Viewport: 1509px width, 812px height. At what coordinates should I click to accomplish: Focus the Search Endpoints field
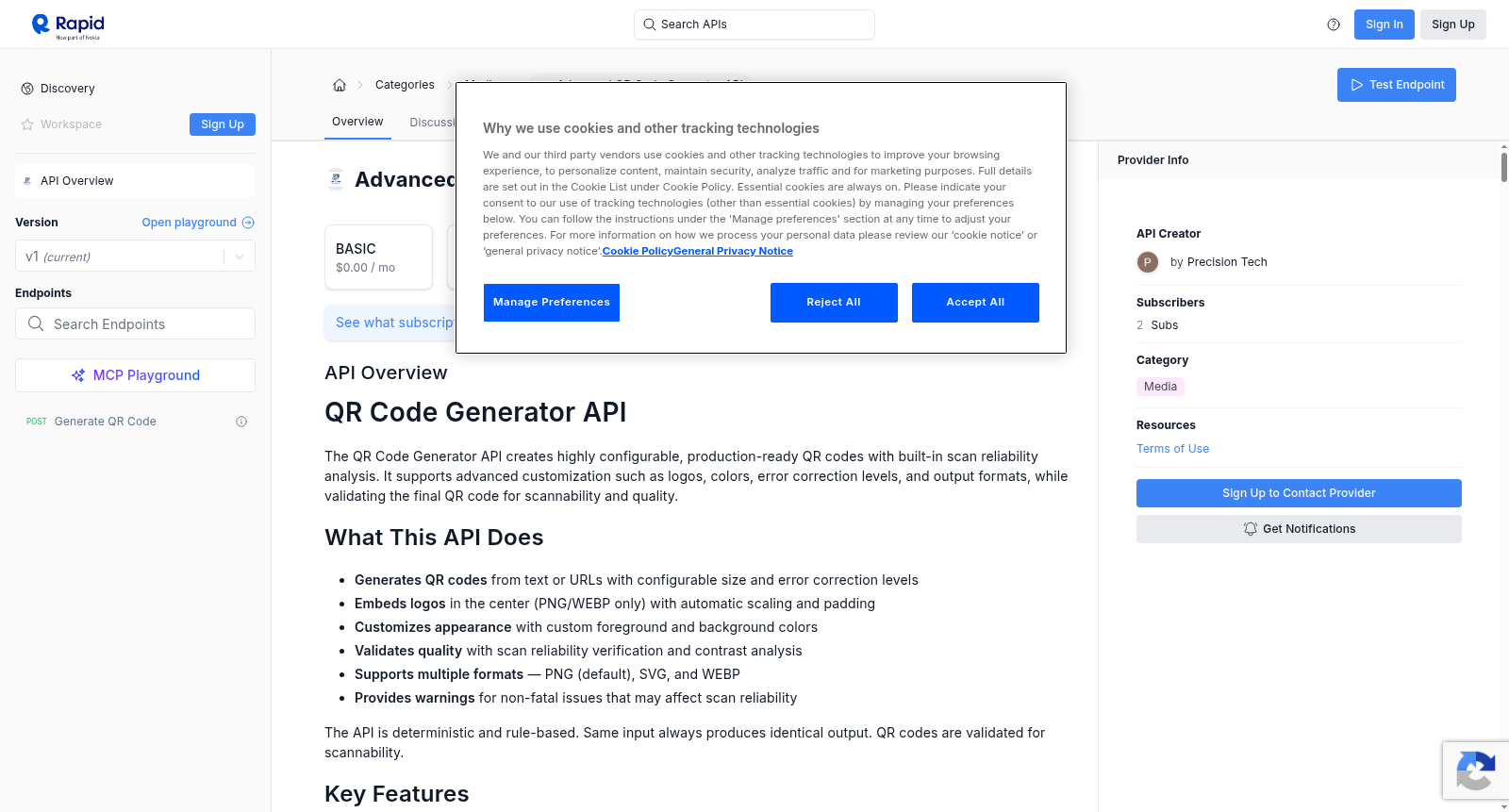point(135,323)
